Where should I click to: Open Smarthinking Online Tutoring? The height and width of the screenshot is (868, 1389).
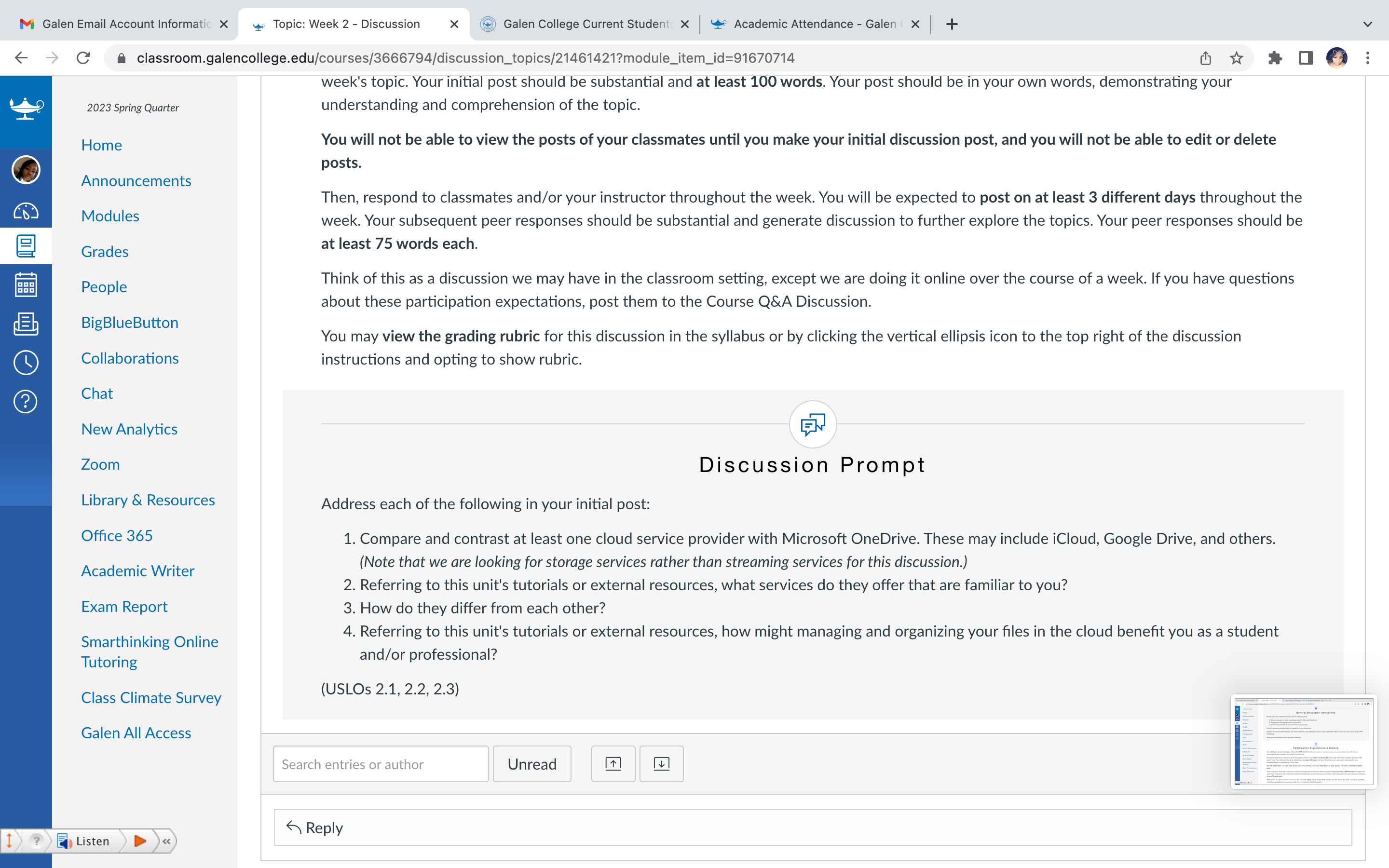pyautogui.click(x=150, y=651)
